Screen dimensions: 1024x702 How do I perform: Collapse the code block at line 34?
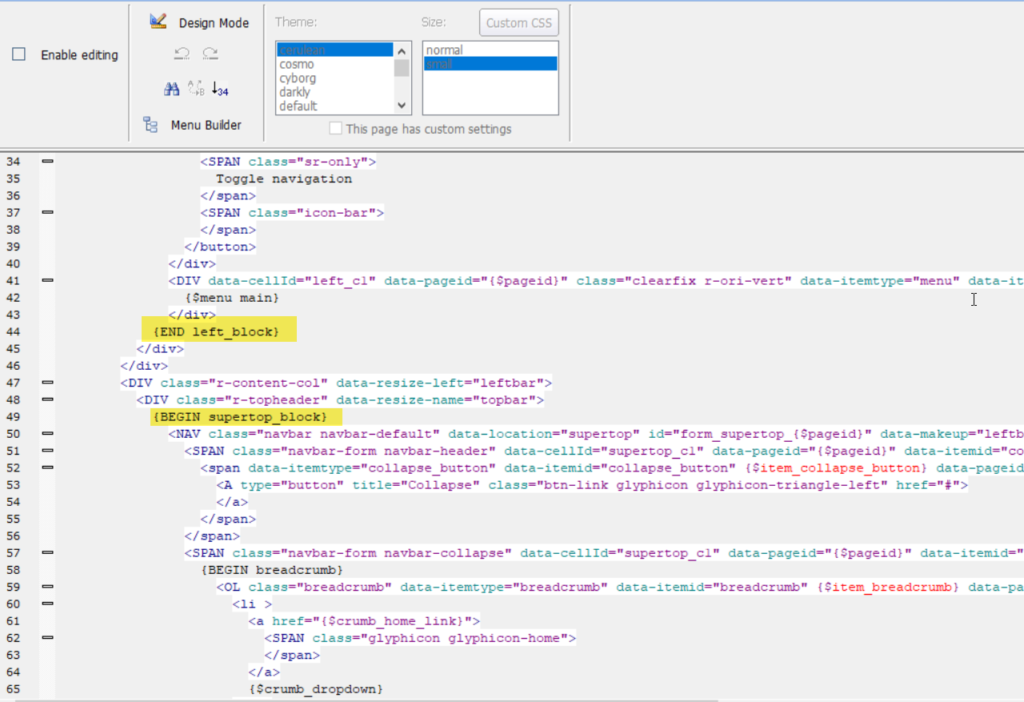click(x=47, y=161)
